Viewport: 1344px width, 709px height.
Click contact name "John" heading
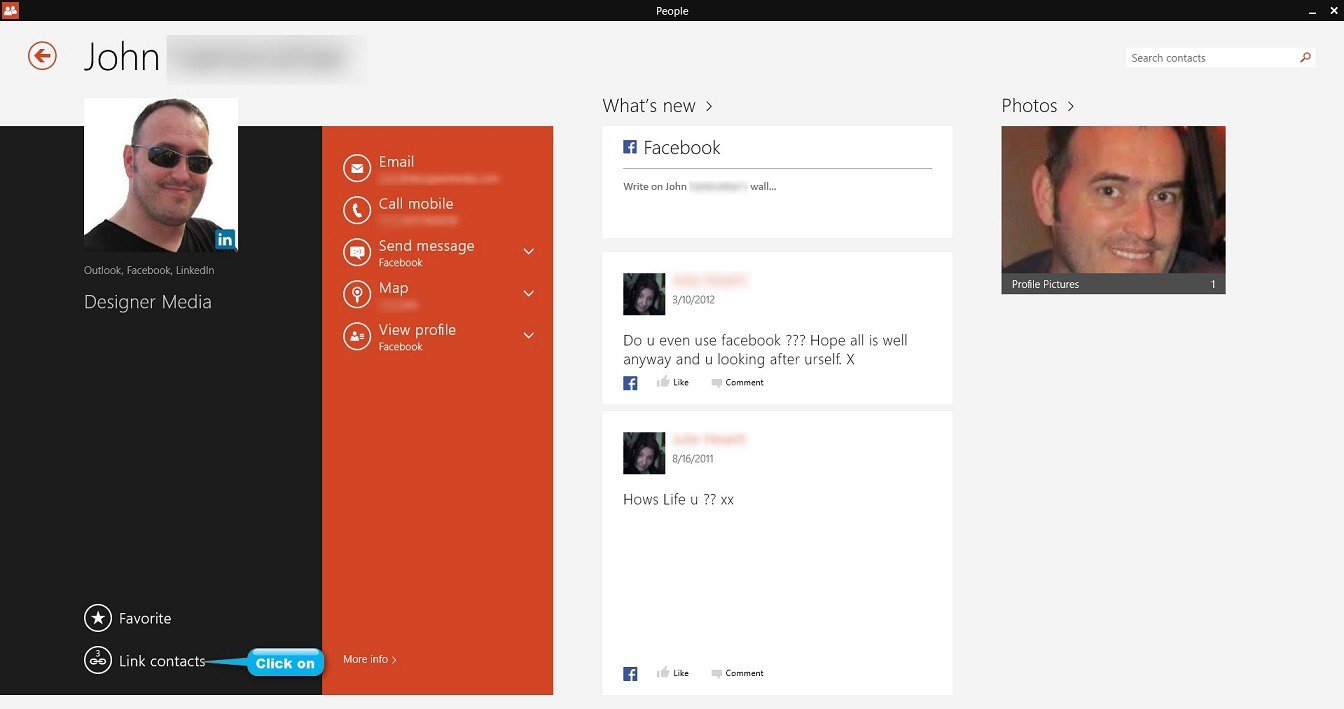pos(122,56)
